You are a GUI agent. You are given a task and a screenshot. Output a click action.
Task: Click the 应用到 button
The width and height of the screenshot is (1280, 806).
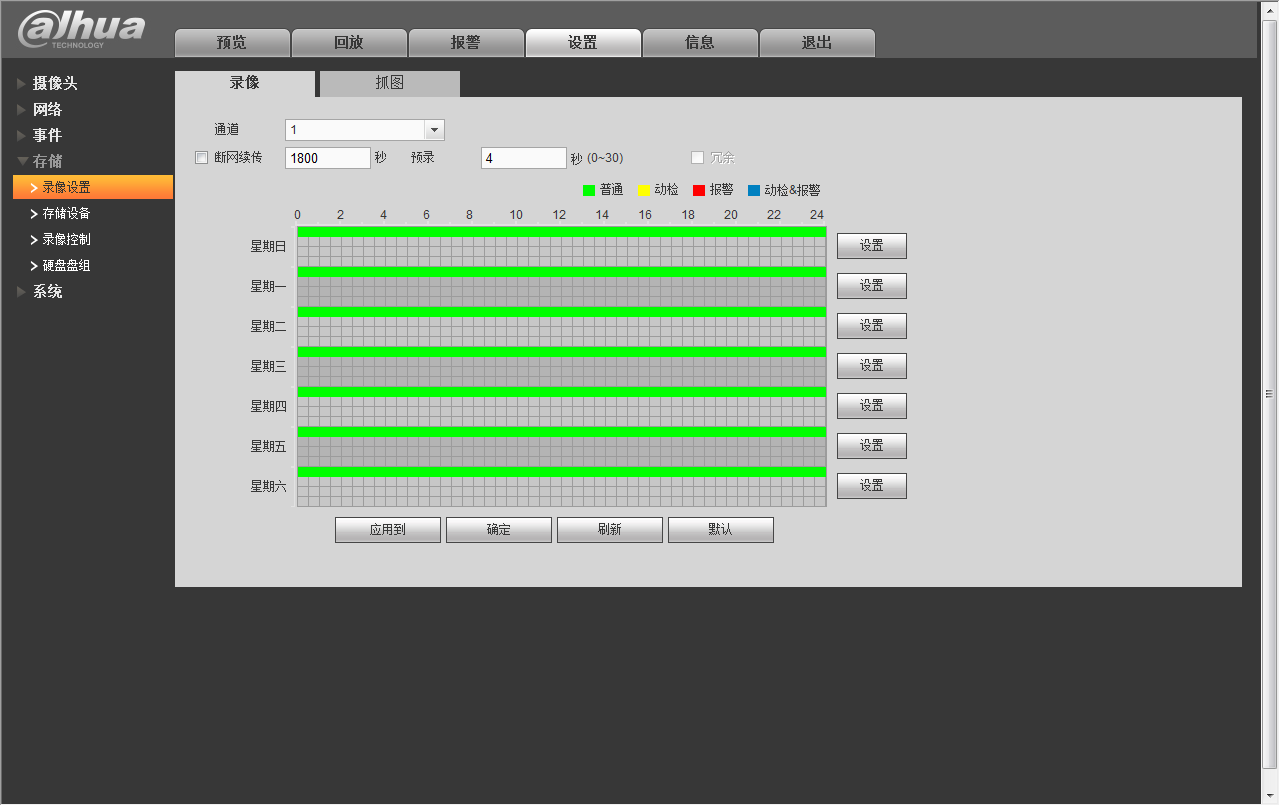(x=387, y=530)
